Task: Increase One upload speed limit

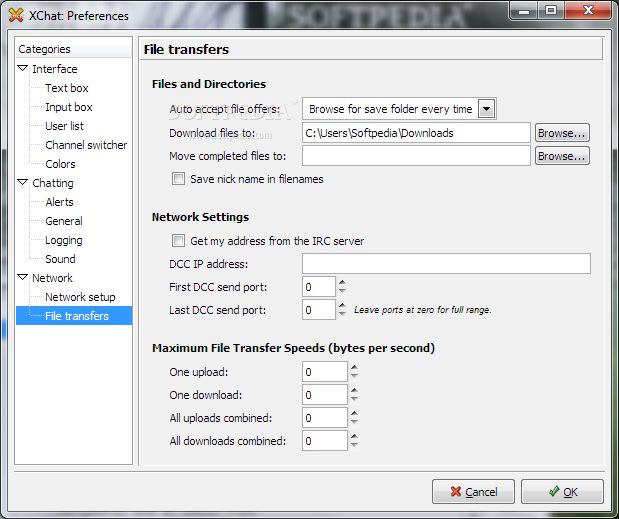Action: click(354, 367)
